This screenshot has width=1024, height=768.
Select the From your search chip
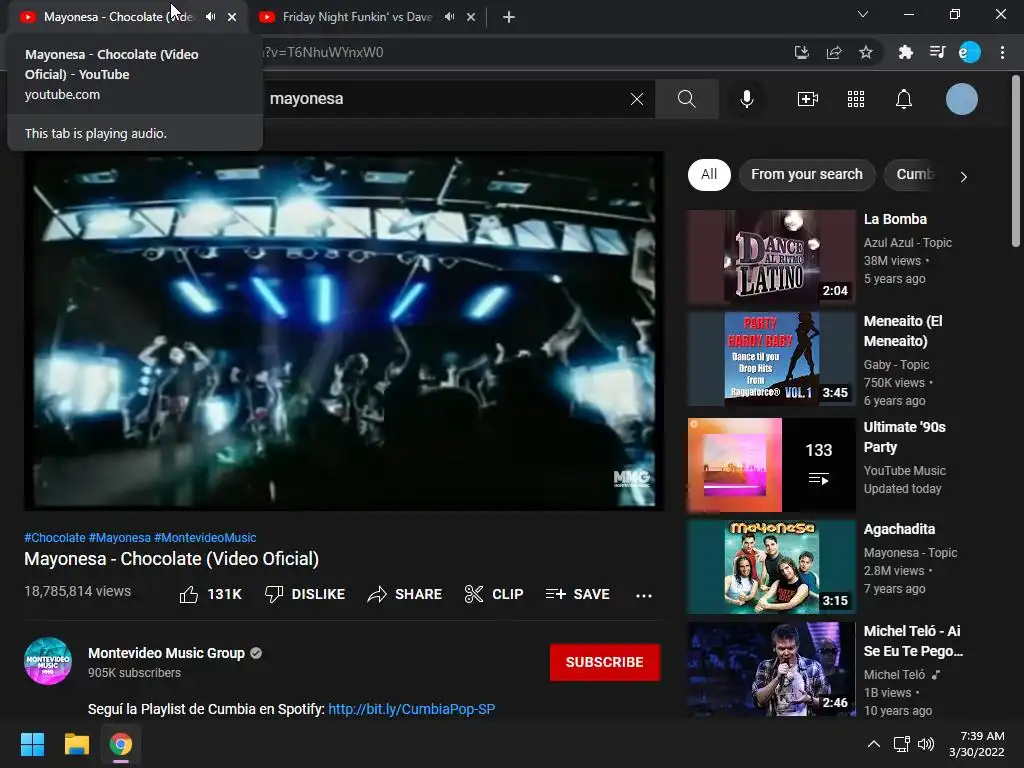(x=807, y=175)
